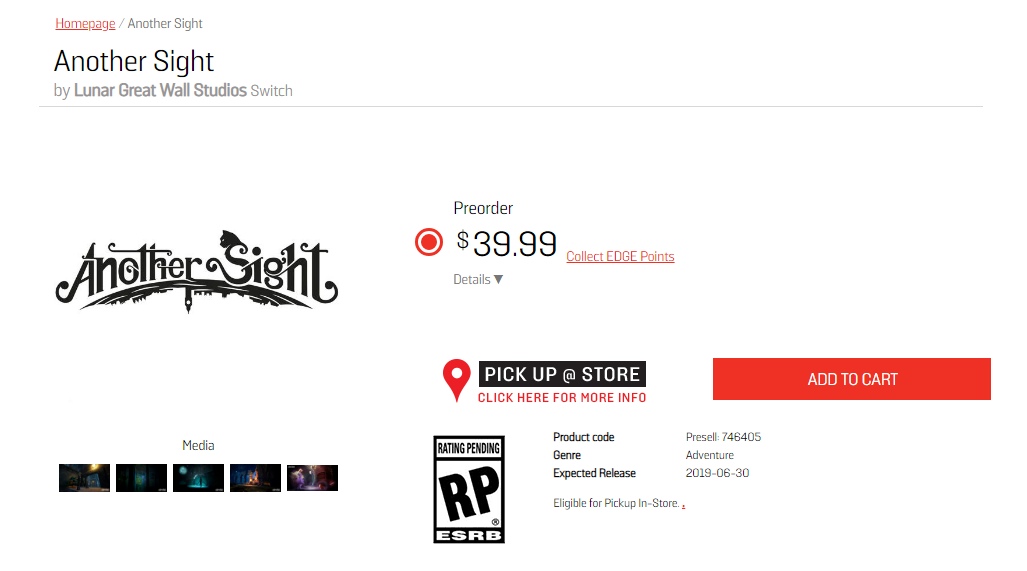1027x571 pixels.
Task: Go to Homepage via breadcrumb link
Action: tap(85, 23)
